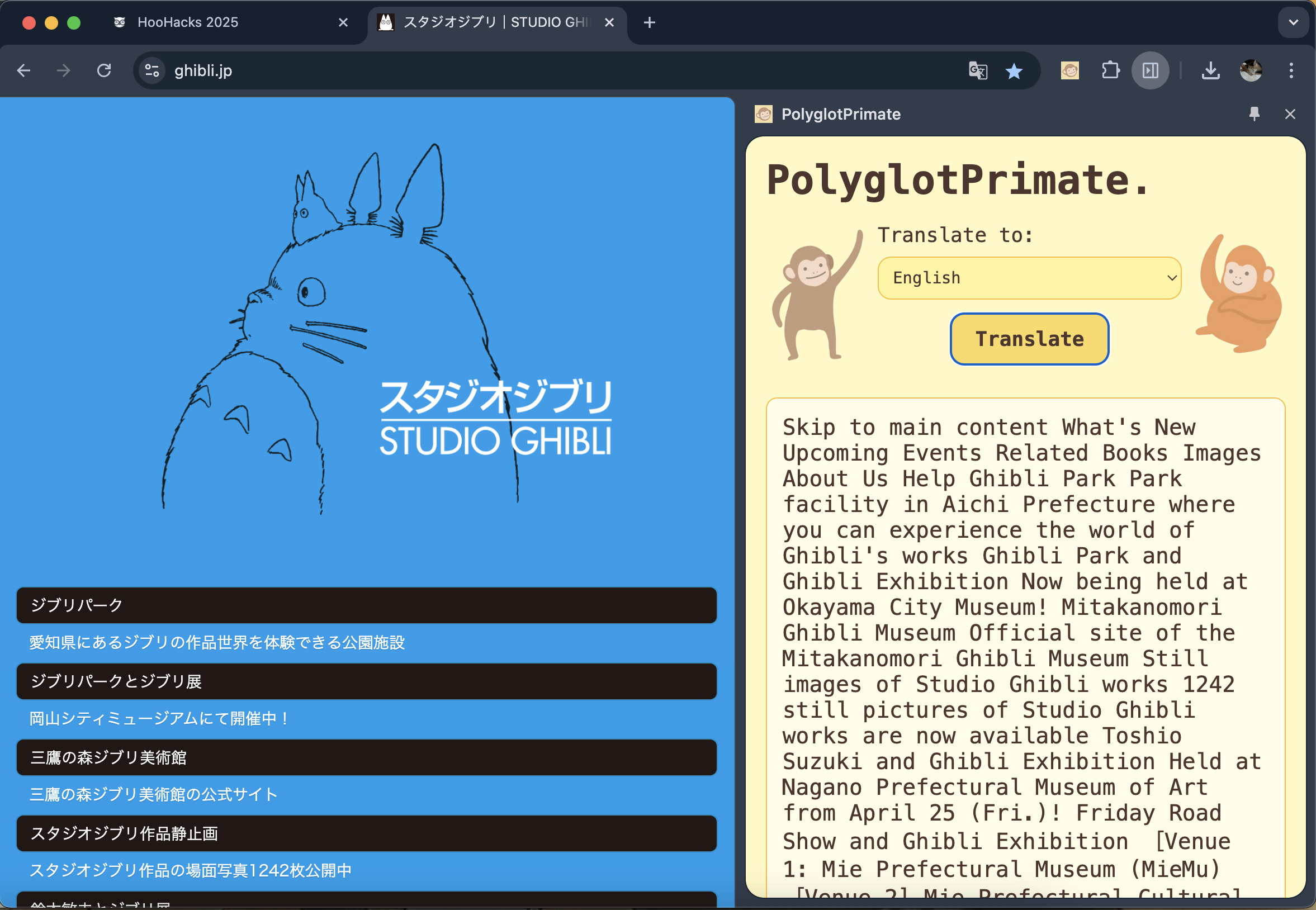Screen dimensions: 1316x910
Task: Reload the ghibli.jp page
Action: (104, 70)
